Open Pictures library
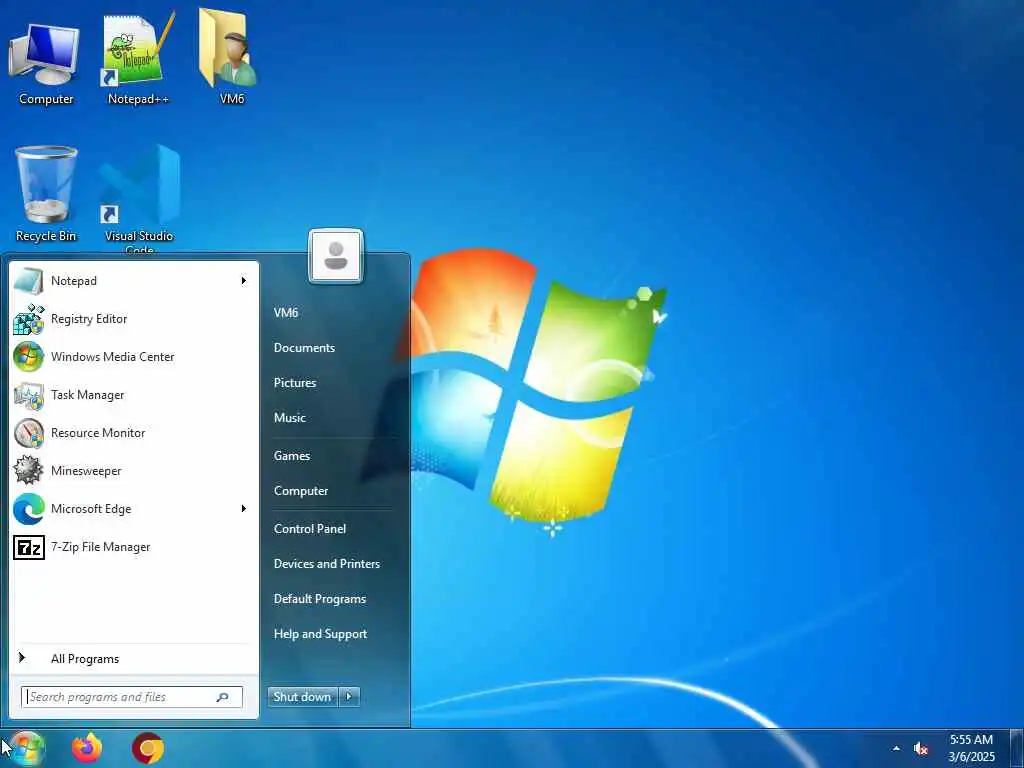Viewport: 1024px width, 768px height. [295, 383]
